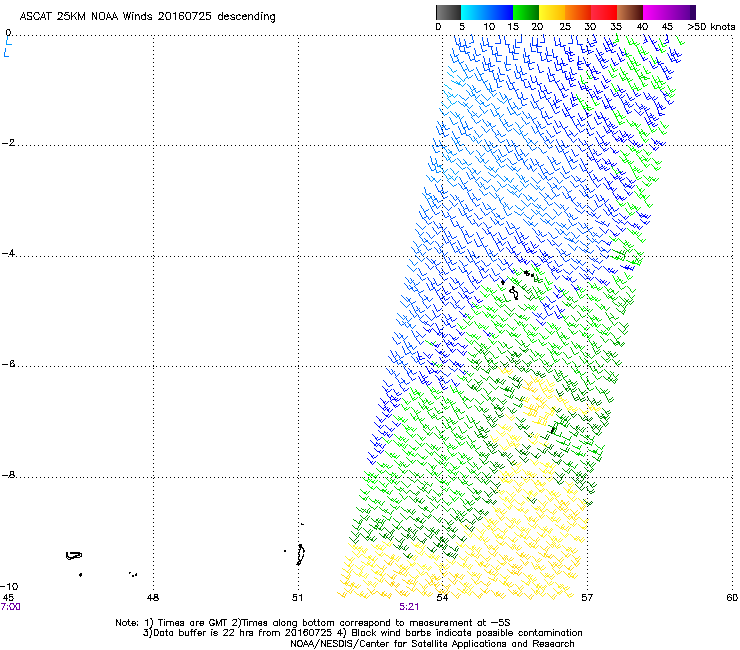Click longitude axis label '57'

point(587,598)
